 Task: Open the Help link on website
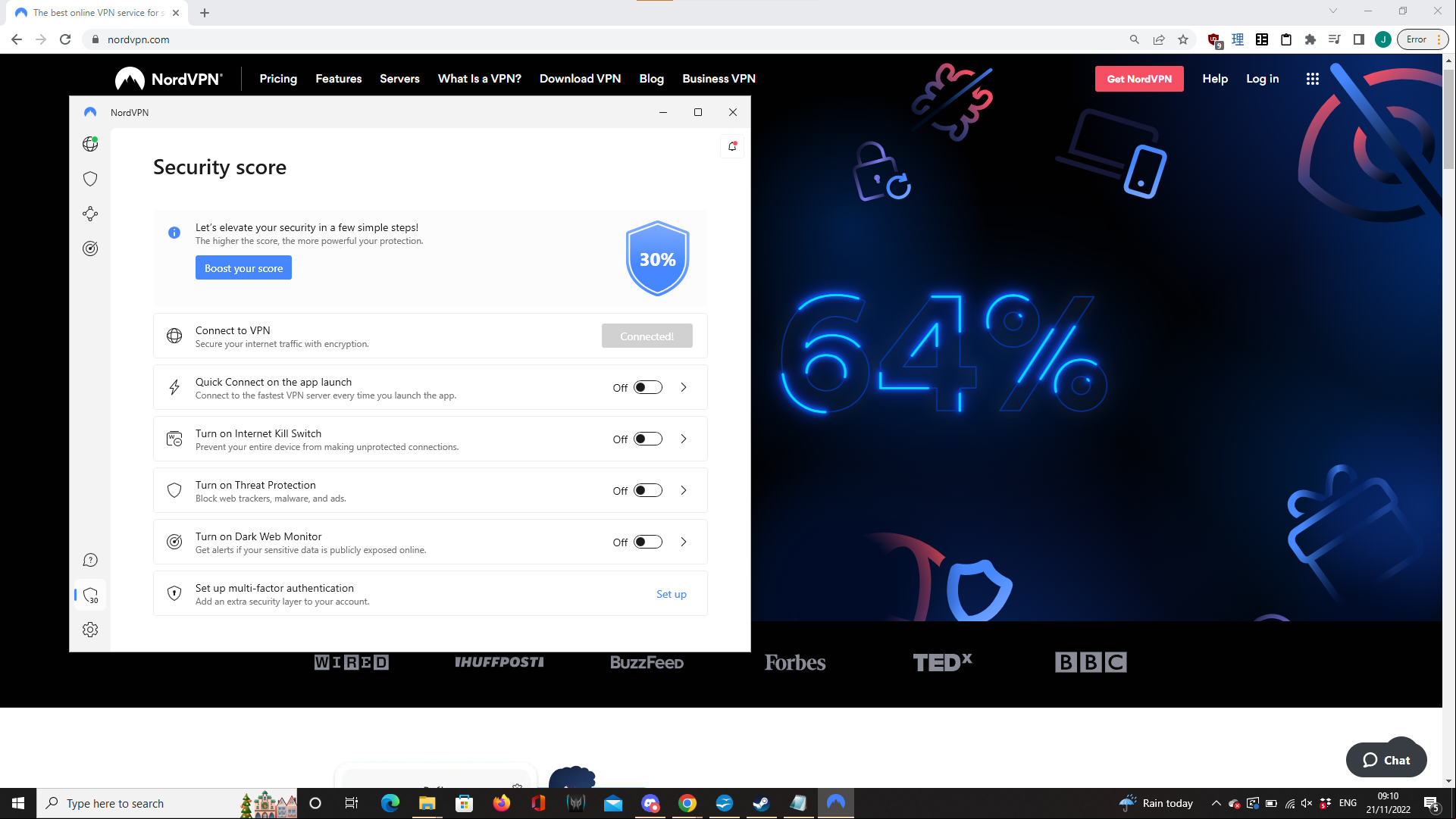click(x=1215, y=79)
